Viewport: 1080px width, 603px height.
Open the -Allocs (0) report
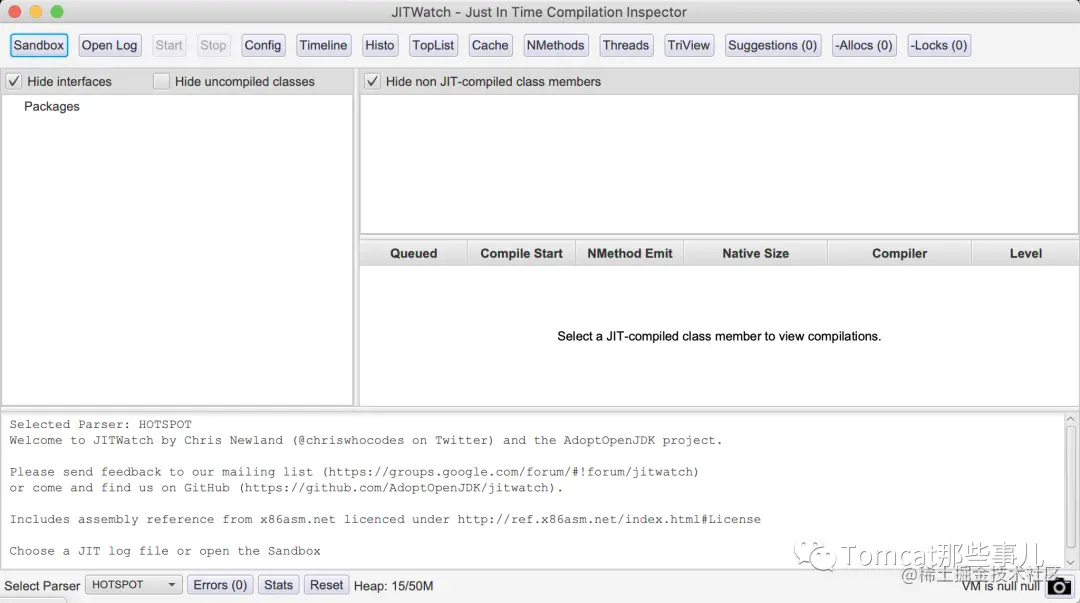[864, 45]
